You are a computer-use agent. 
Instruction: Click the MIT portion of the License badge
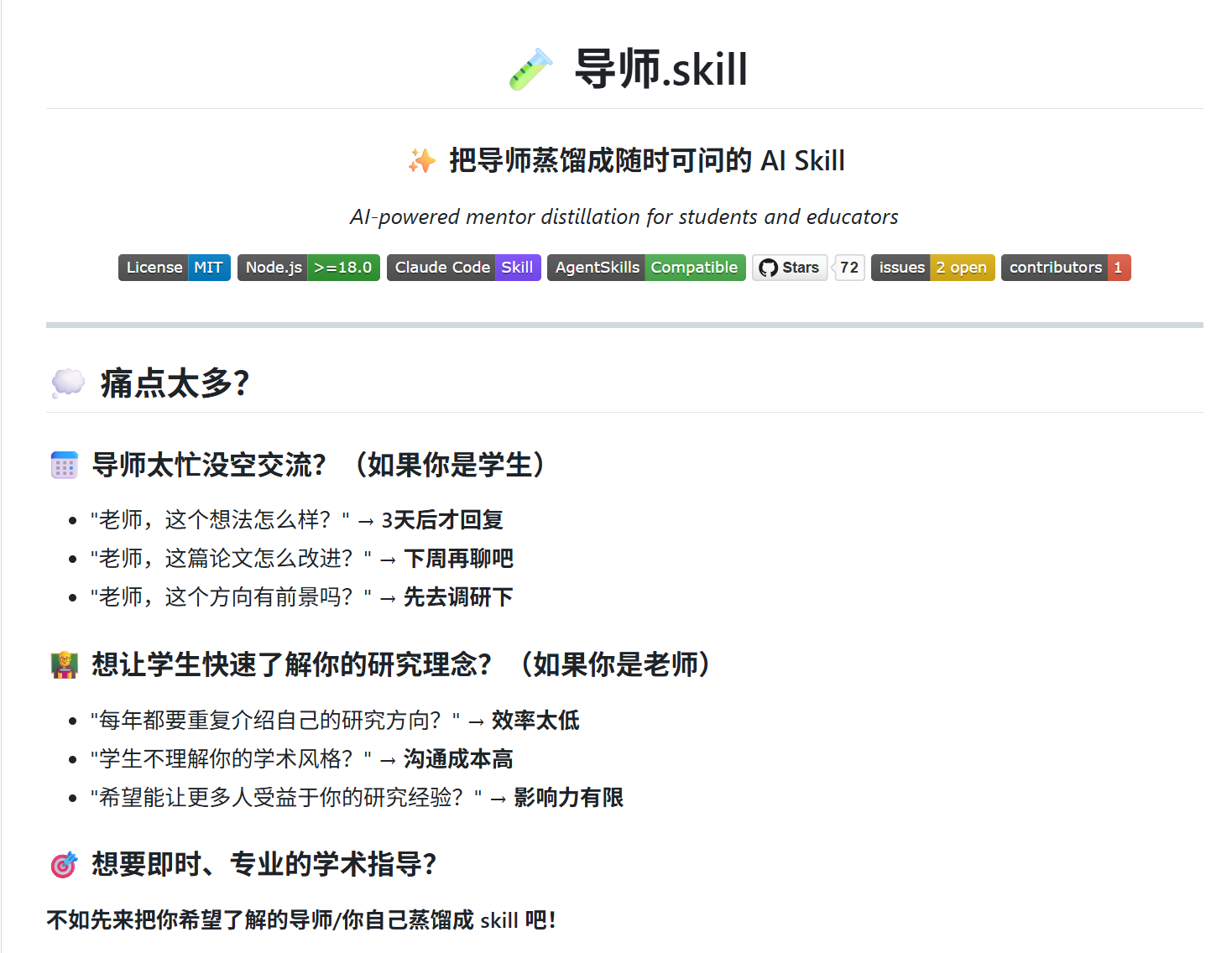210,267
